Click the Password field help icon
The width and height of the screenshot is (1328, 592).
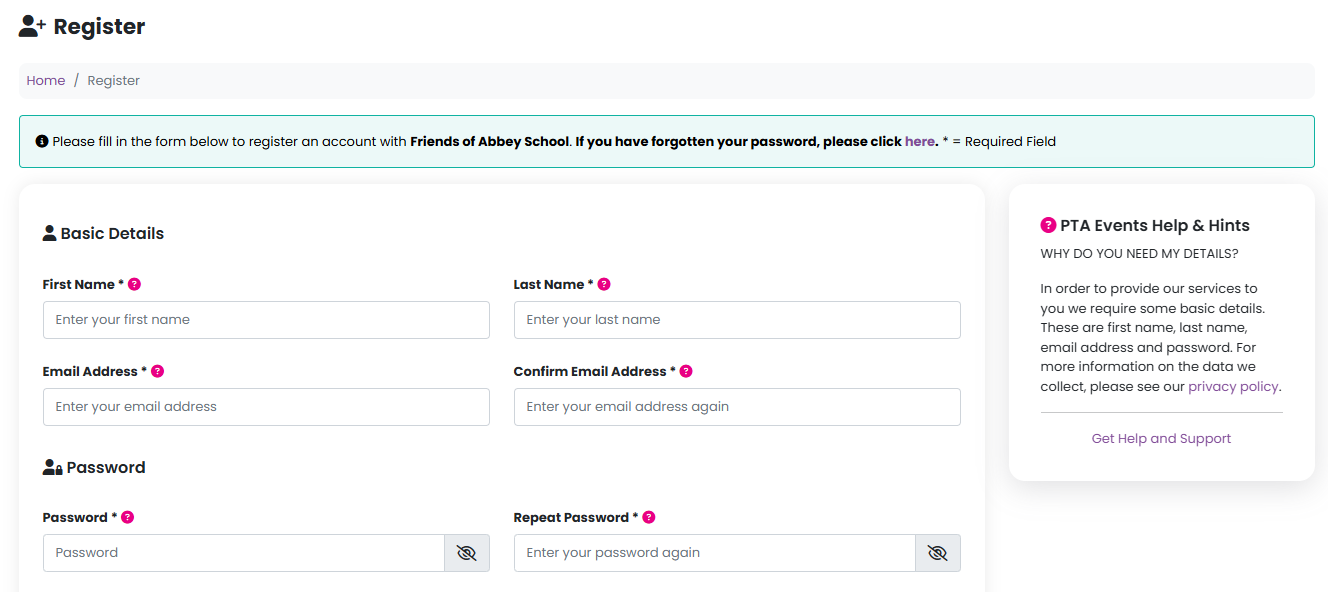127,517
